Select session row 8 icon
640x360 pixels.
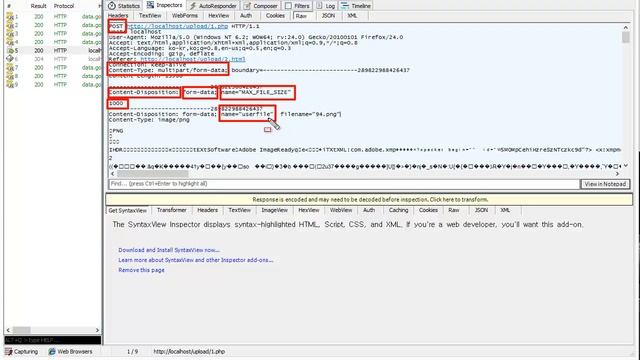click(x=10, y=76)
